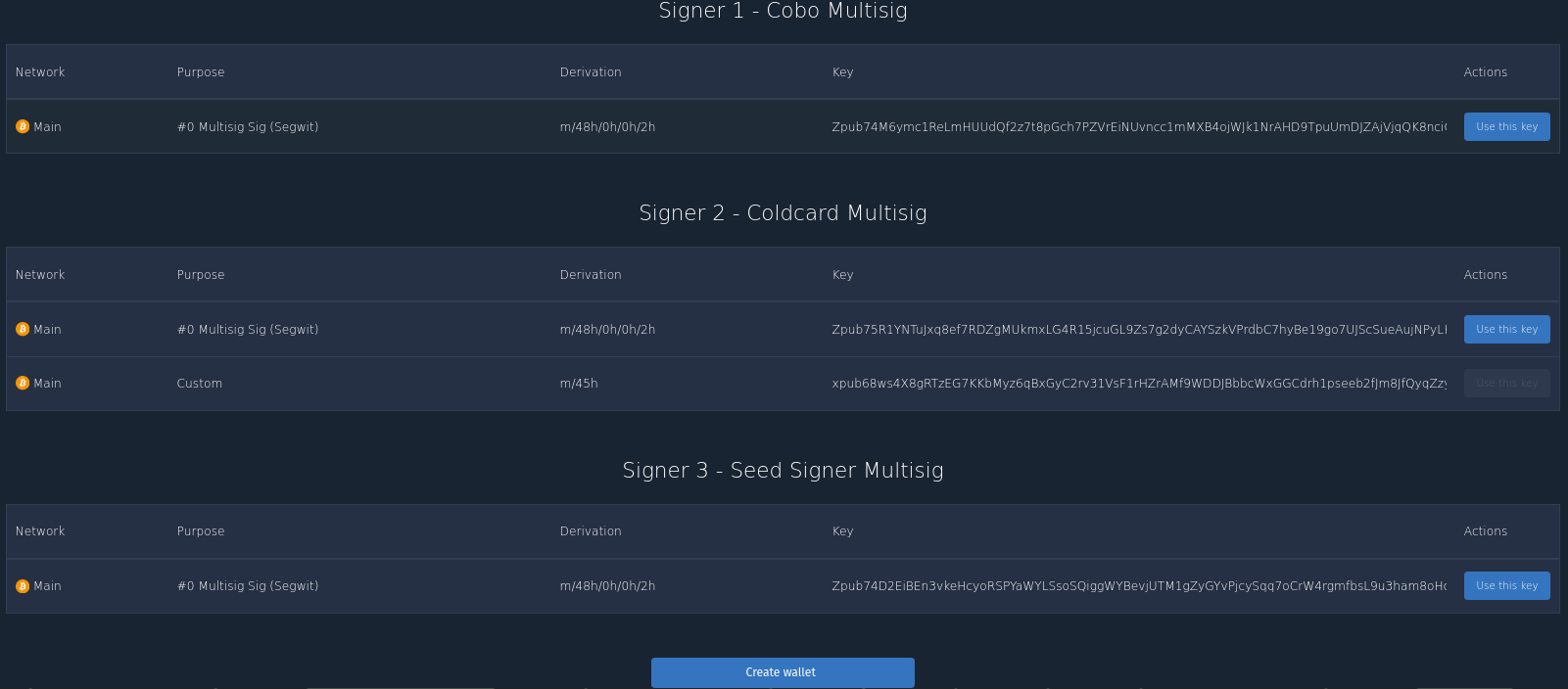The image size is (1568, 689).
Task: Click Derivation column header in Signer 3 table
Action: pos(591,531)
